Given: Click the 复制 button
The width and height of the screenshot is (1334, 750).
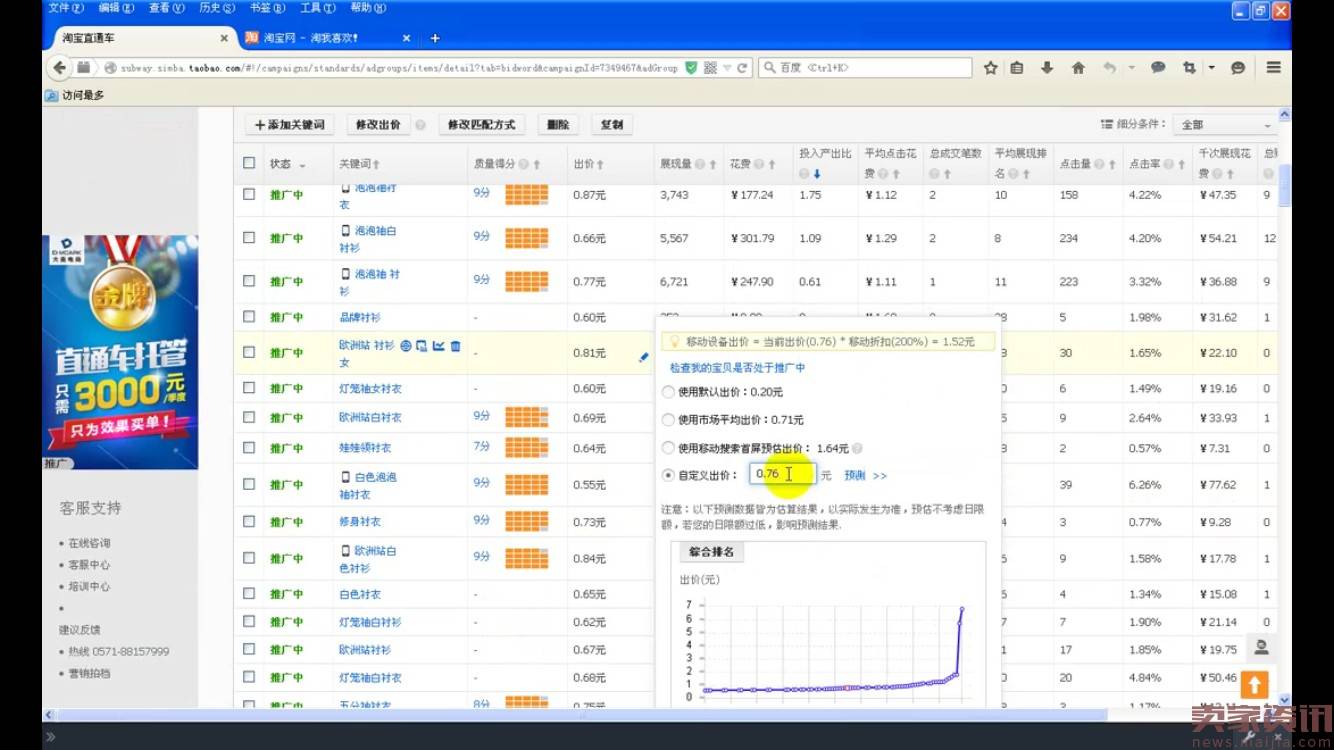Looking at the screenshot, I should click(612, 125).
